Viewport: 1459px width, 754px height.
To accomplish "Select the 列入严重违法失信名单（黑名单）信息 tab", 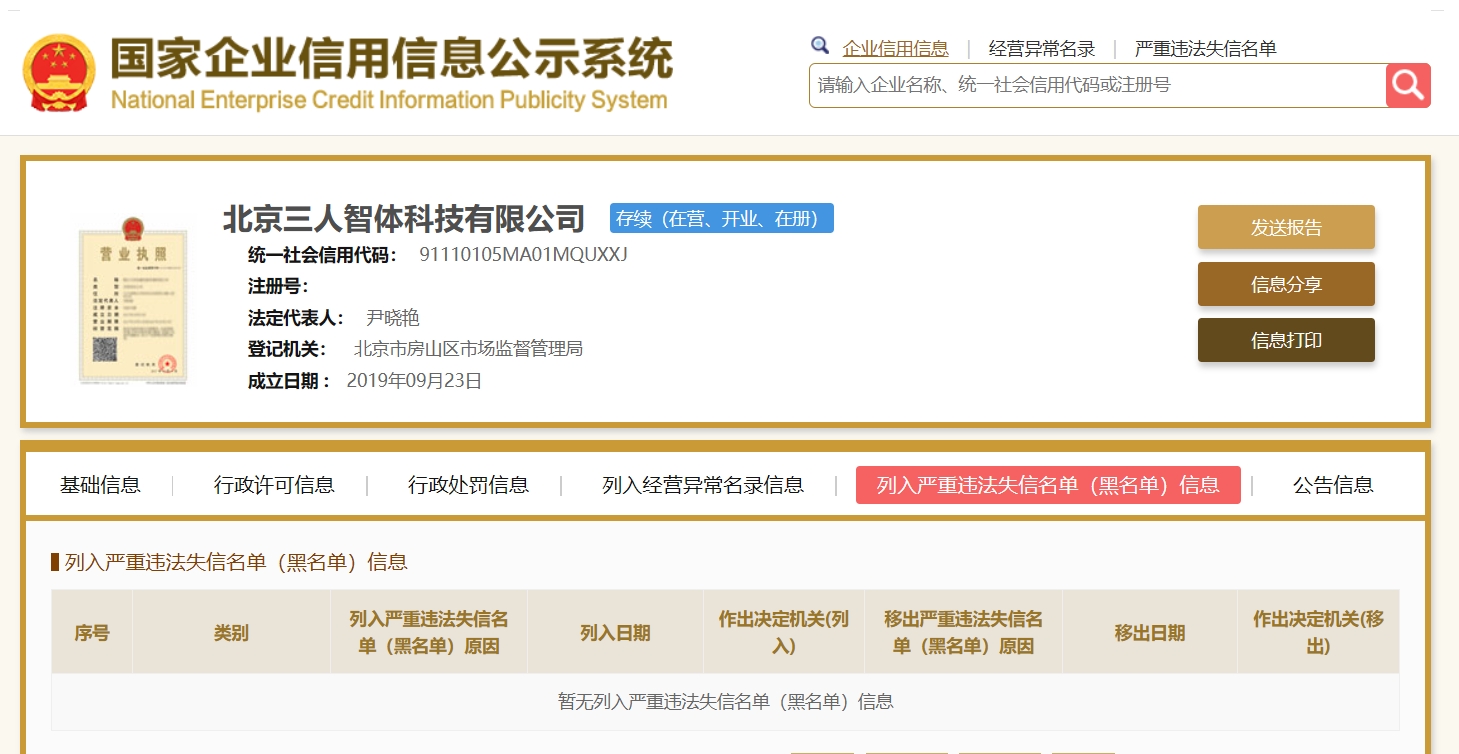I will coord(1048,485).
